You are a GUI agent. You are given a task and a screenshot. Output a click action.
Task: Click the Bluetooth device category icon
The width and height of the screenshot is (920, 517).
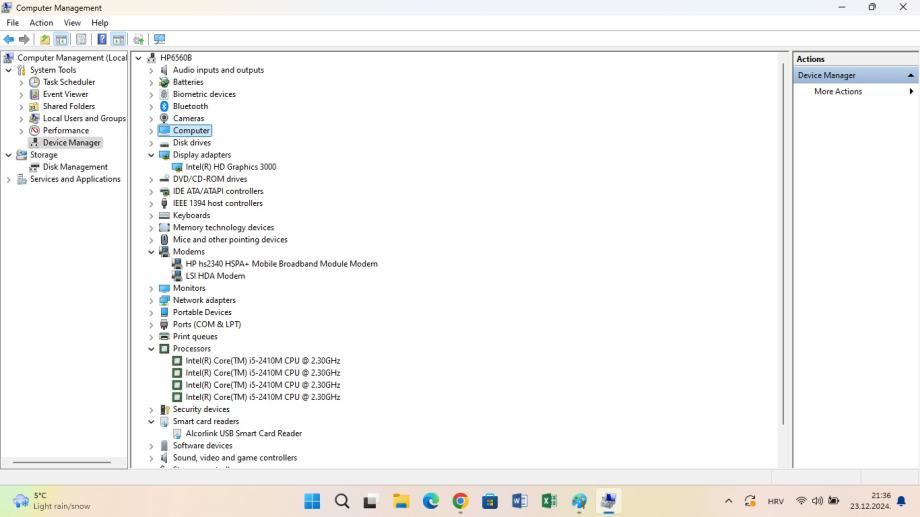pos(164,106)
